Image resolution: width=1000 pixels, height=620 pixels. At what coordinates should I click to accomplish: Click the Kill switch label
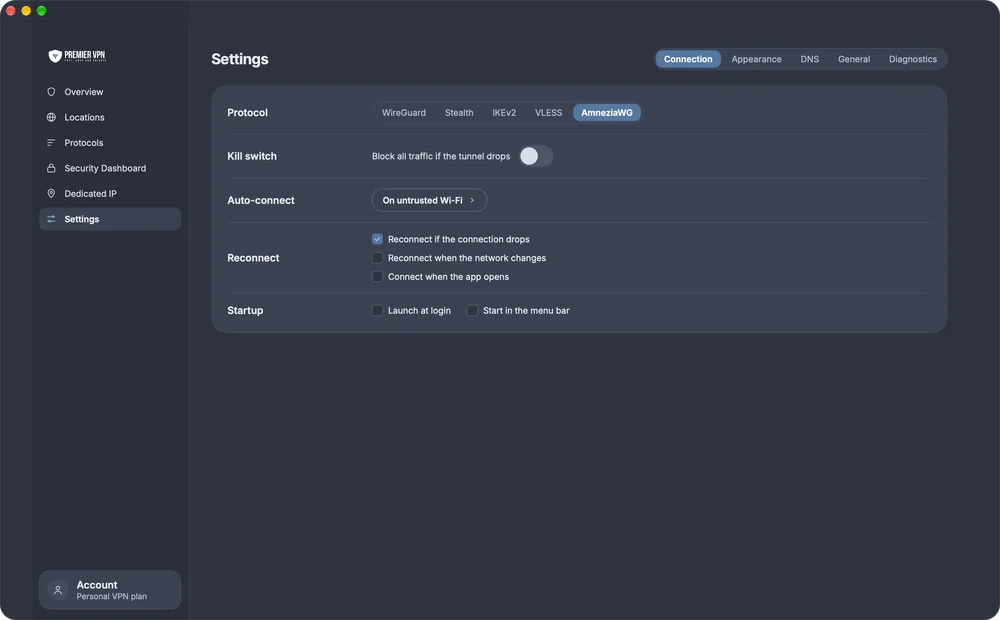pos(252,156)
